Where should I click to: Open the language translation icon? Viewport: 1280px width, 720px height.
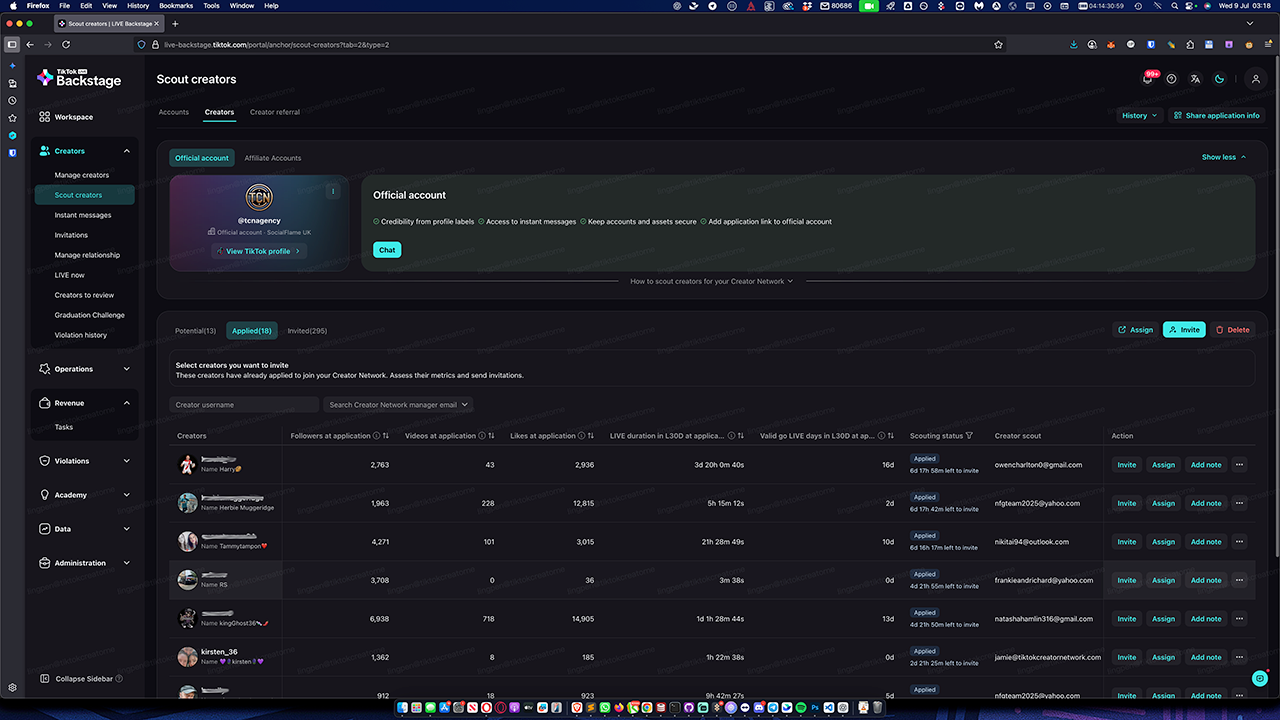[1195, 80]
